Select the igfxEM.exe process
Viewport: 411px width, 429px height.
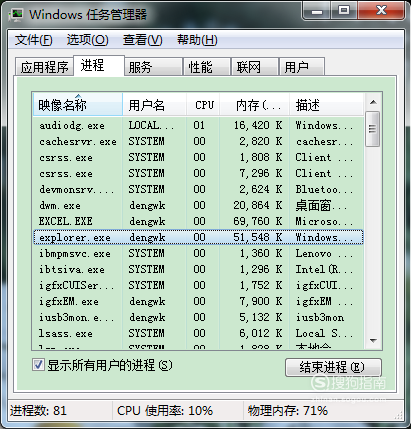coord(198,301)
